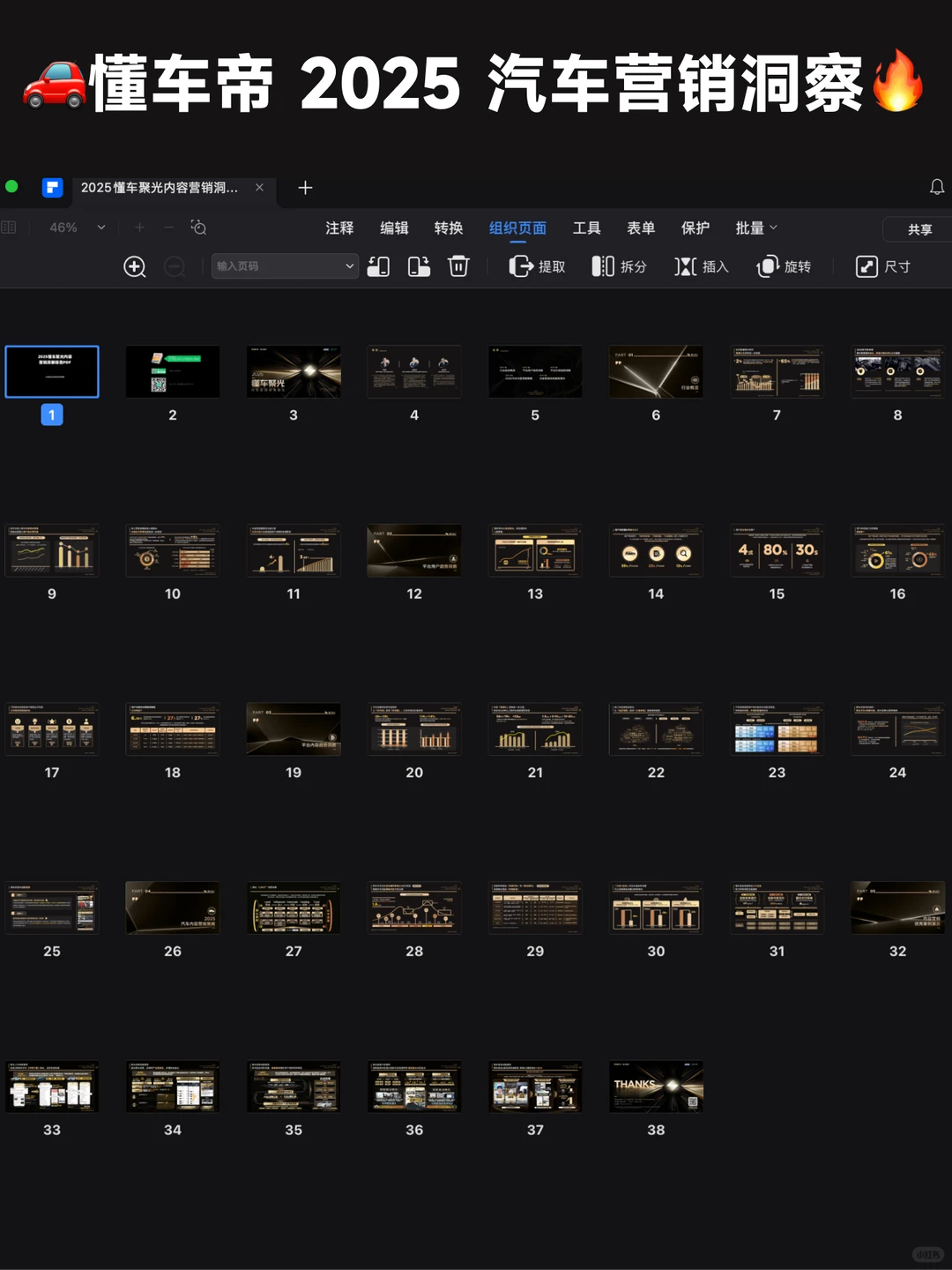
Task: Delete selected pages with trash icon
Action: pyautogui.click(x=458, y=266)
